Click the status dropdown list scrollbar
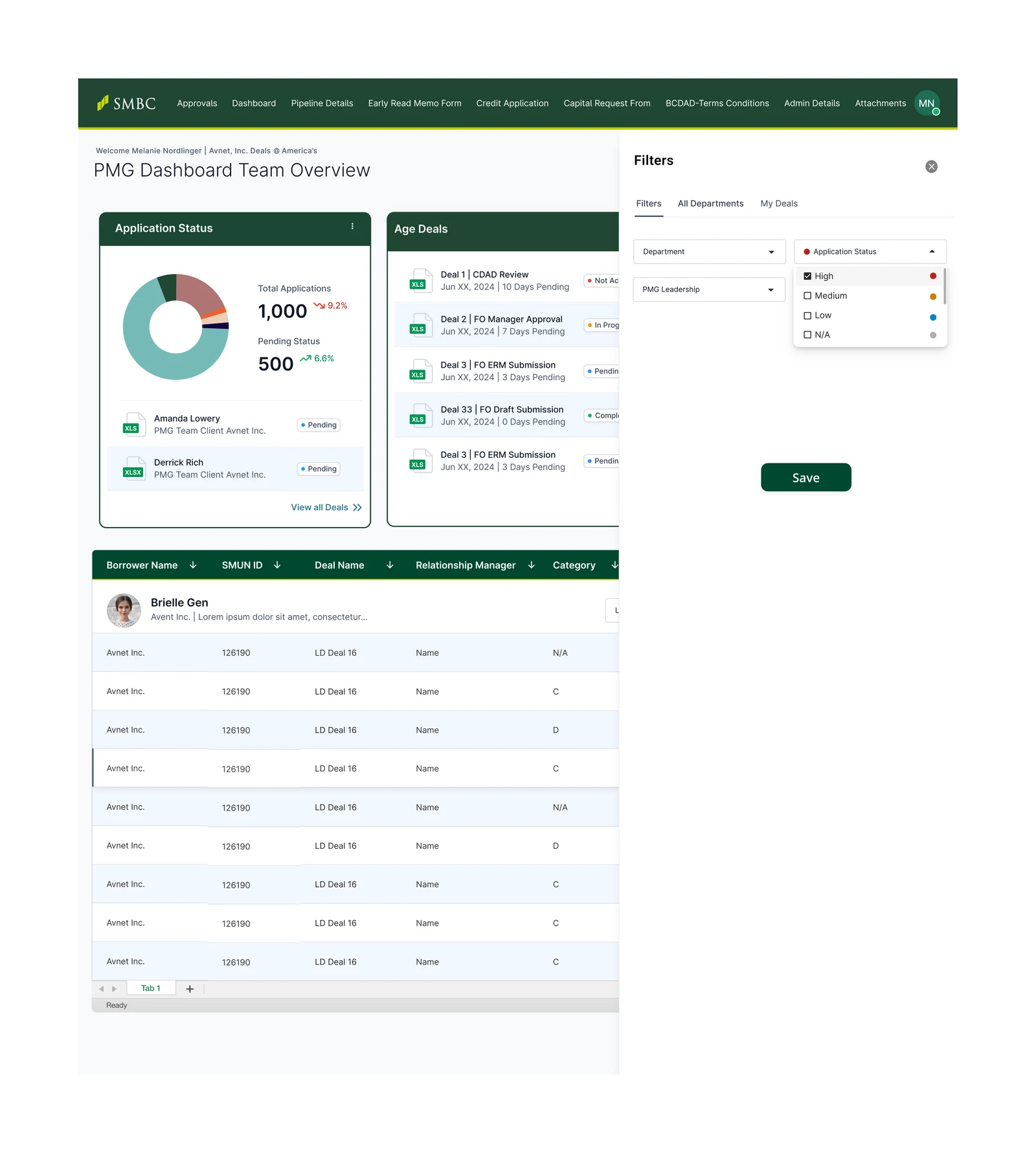Screen dimensions: 1036x1153 [945, 285]
